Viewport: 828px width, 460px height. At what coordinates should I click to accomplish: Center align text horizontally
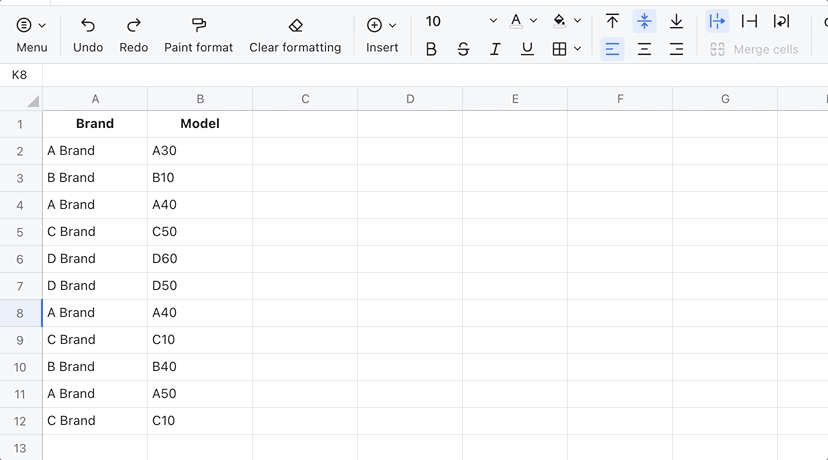[644, 49]
